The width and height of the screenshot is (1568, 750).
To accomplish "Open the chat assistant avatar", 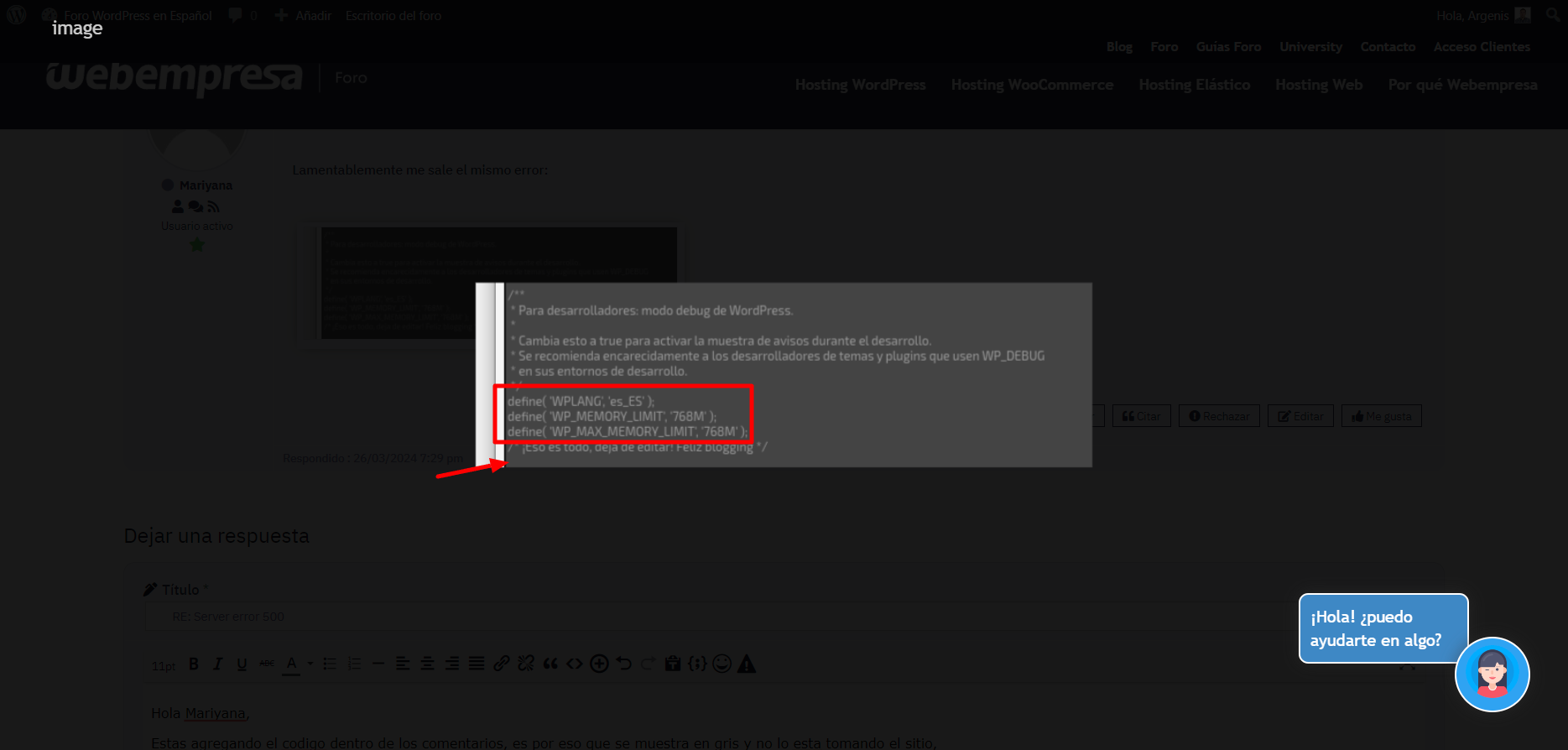I will tap(1492, 674).
